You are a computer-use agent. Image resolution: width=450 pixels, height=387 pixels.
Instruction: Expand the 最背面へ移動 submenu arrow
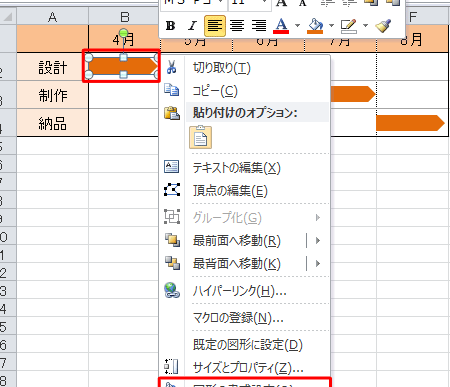[x=318, y=263]
